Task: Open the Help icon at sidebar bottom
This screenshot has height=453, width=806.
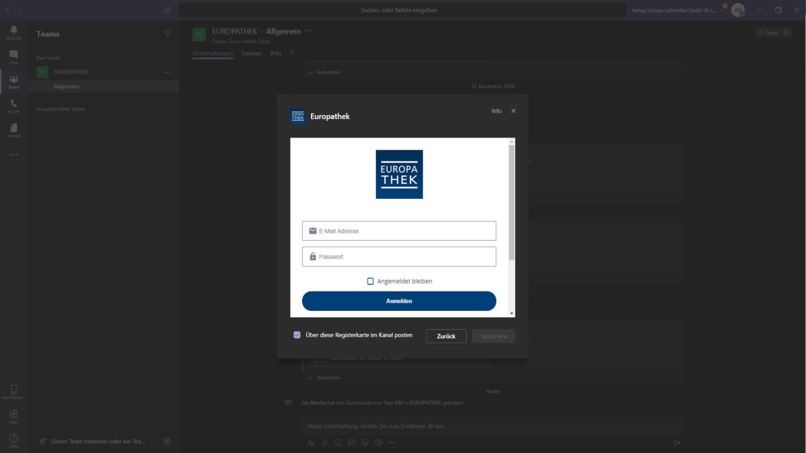Action: [x=14, y=440]
